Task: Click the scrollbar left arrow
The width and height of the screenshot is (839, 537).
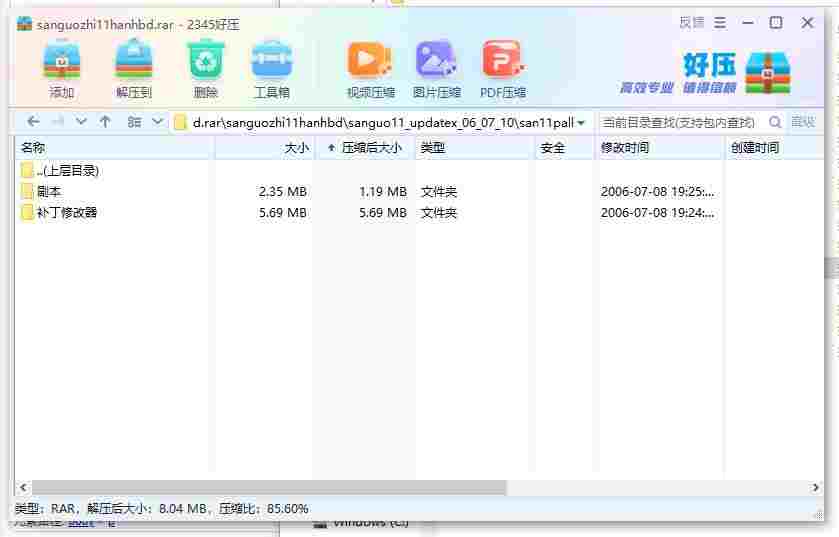Action: pos(23,487)
